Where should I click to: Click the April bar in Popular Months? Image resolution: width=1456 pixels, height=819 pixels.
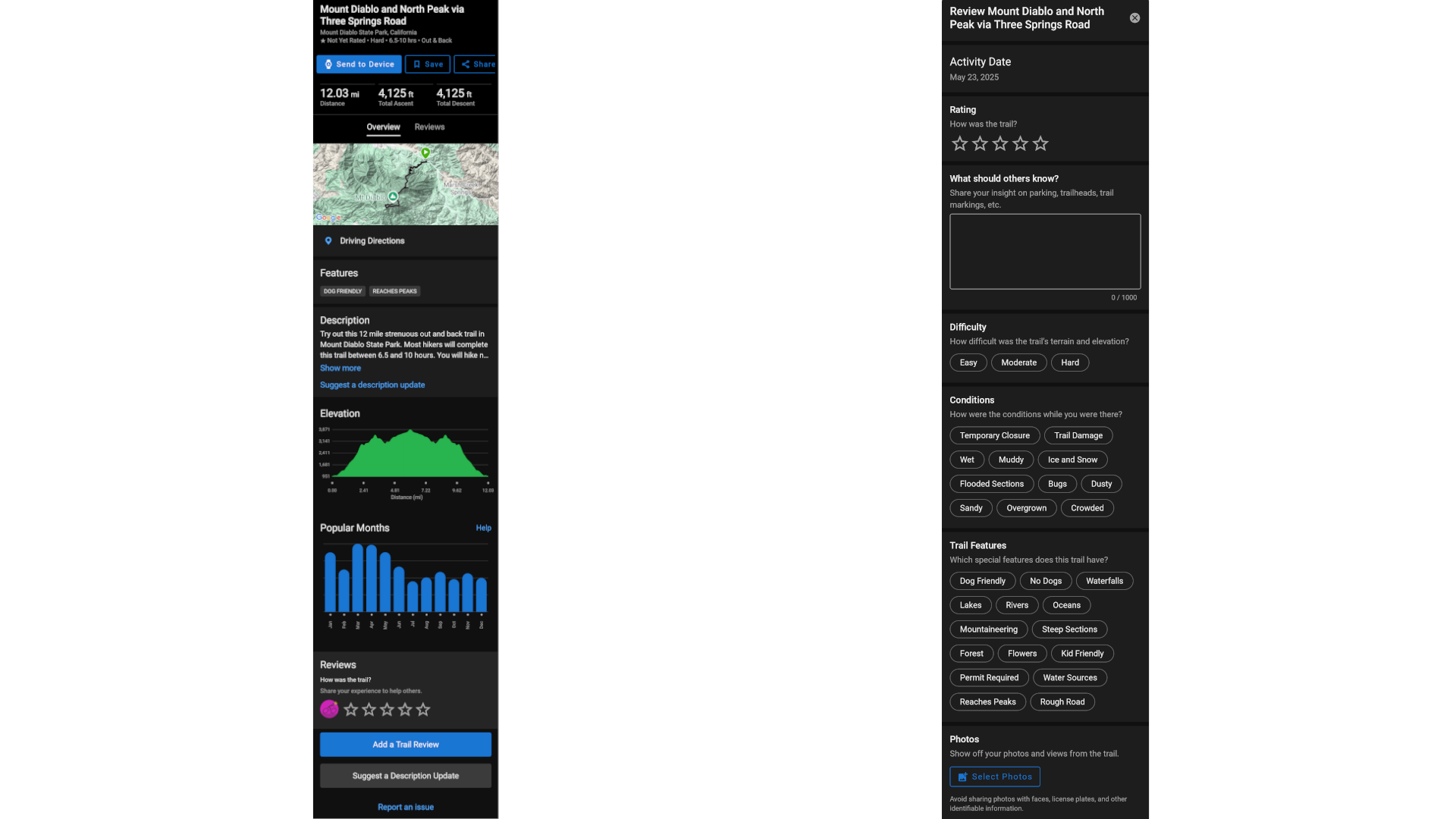(x=372, y=579)
